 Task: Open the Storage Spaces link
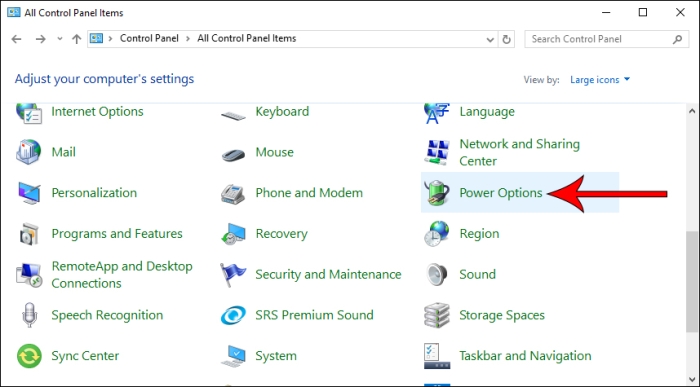[x=502, y=315]
